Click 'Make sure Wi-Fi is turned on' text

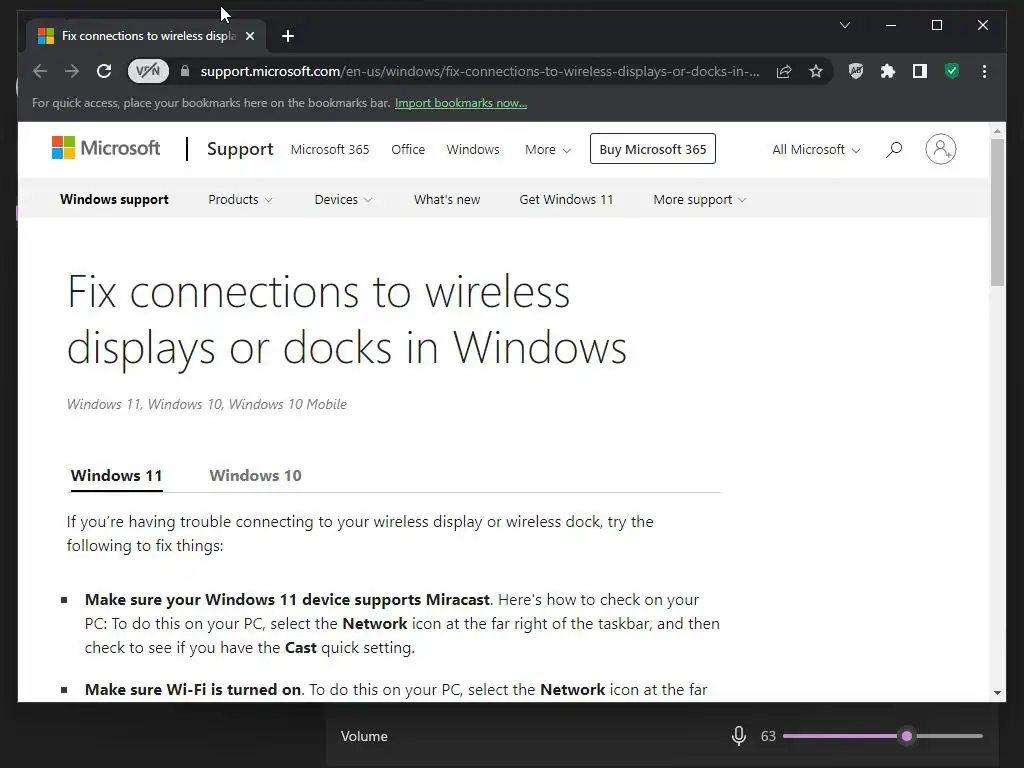click(x=193, y=690)
